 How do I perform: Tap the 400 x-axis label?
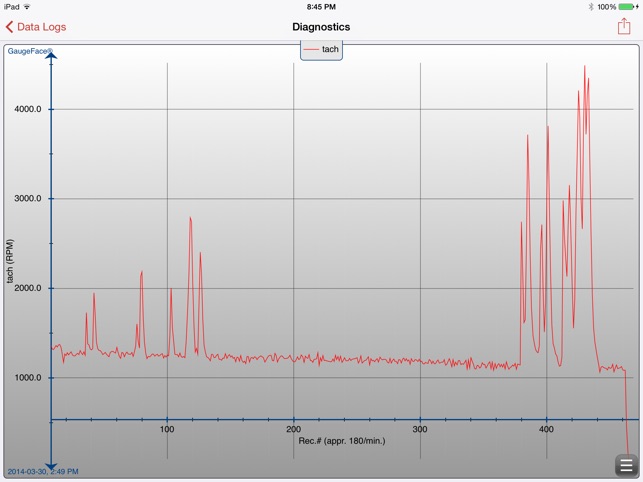546,429
